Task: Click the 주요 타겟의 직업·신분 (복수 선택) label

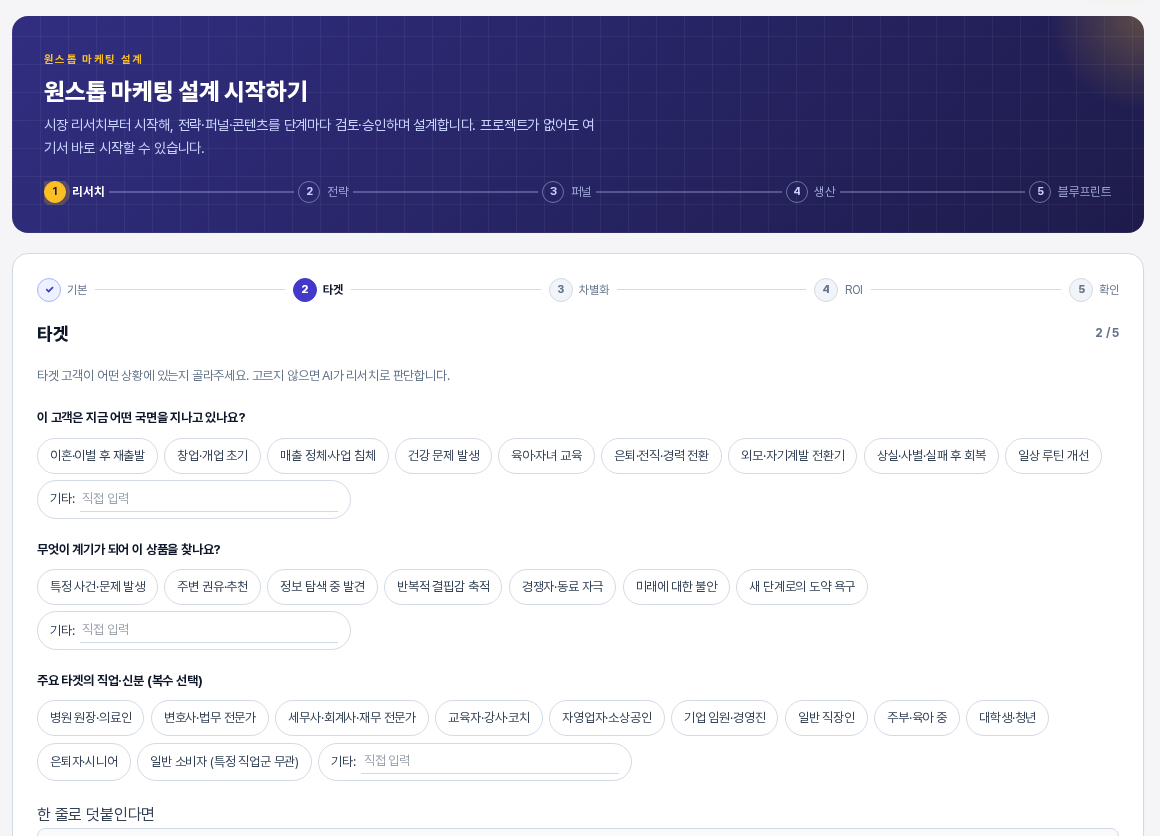Action: tap(120, 681)
